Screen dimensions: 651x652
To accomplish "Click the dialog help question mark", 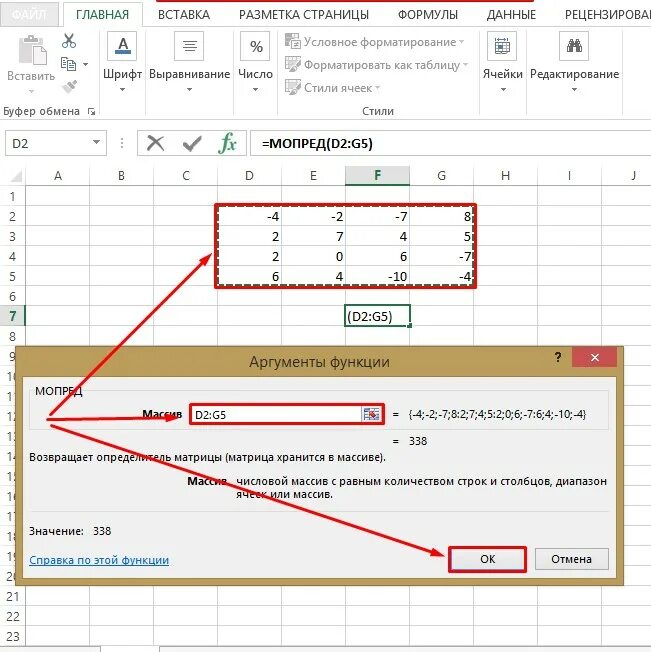I will click(x=558, y=357).
